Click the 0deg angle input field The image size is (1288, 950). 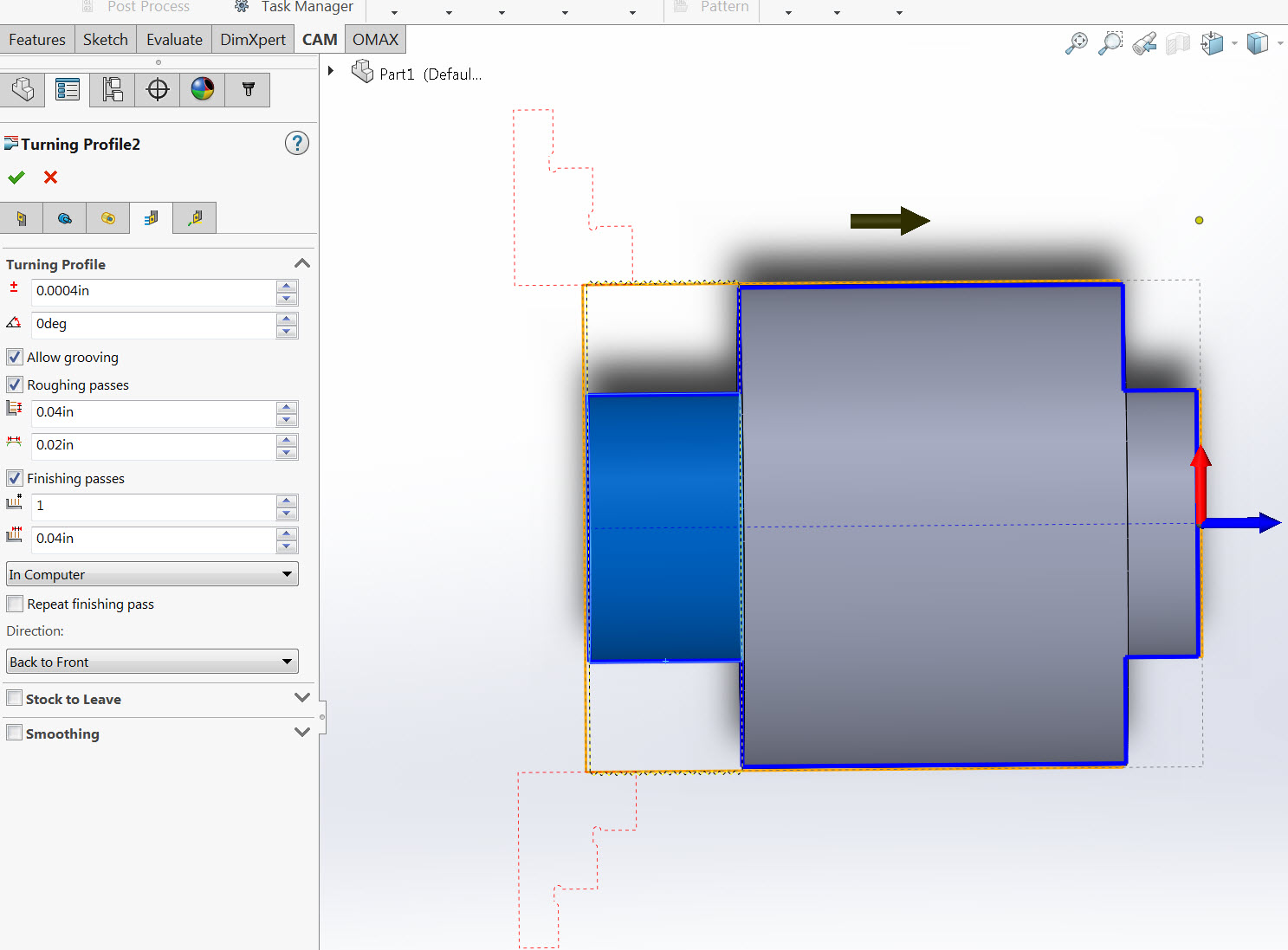click(153, 325)
